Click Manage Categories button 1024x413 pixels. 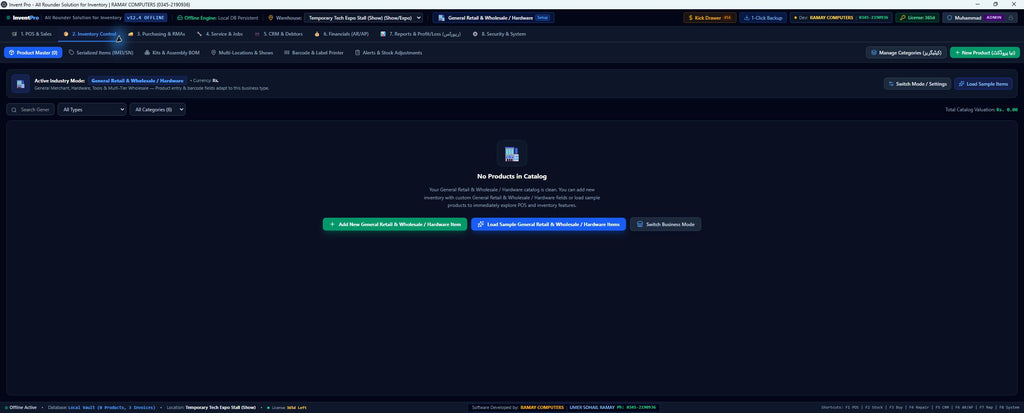906,52
